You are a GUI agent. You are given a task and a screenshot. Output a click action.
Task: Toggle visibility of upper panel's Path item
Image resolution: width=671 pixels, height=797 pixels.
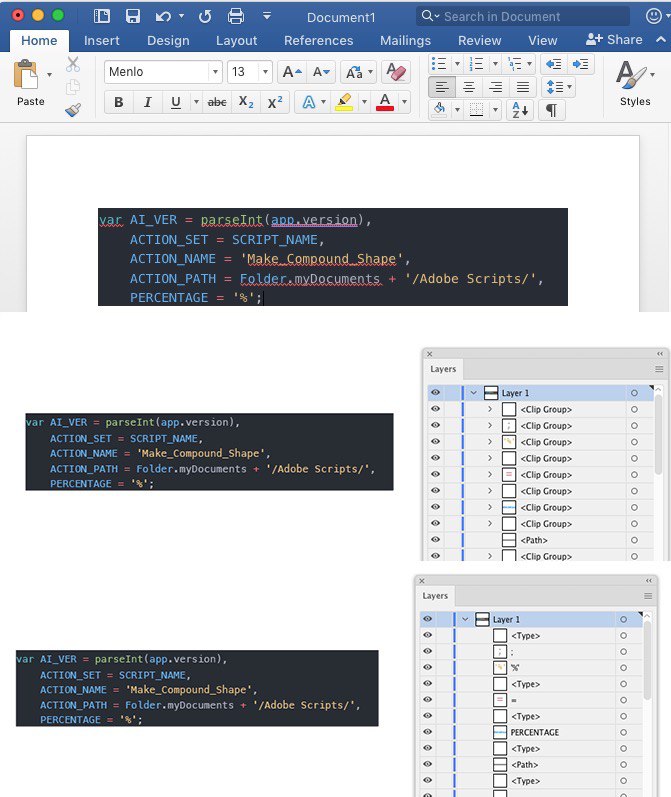[x=435, y=540]
